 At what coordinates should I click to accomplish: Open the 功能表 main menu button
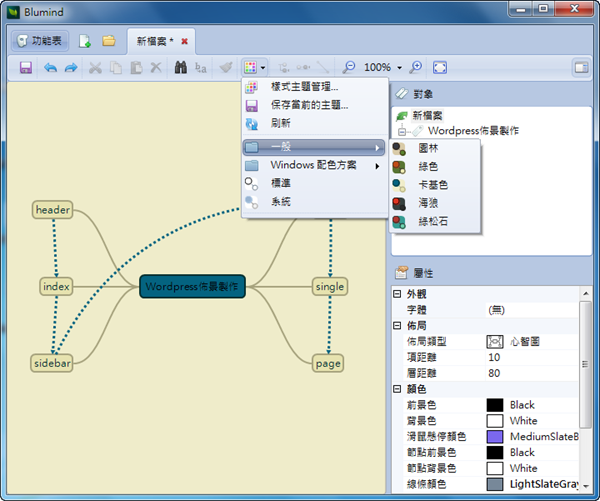pos(40,41)
